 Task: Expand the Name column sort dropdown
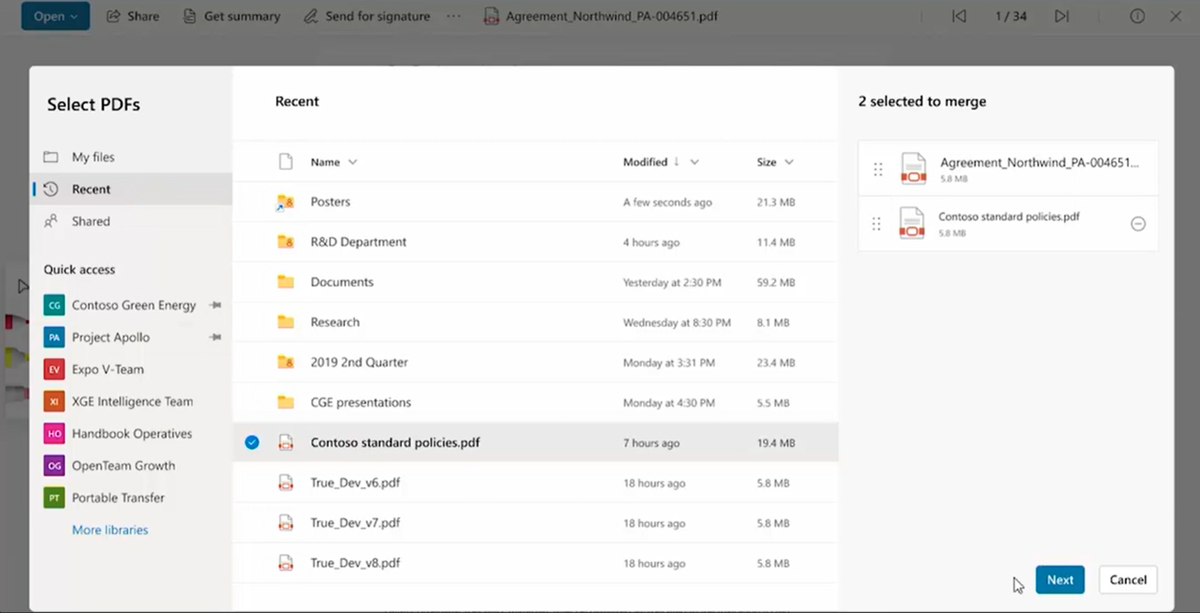(x=352, y=162)
